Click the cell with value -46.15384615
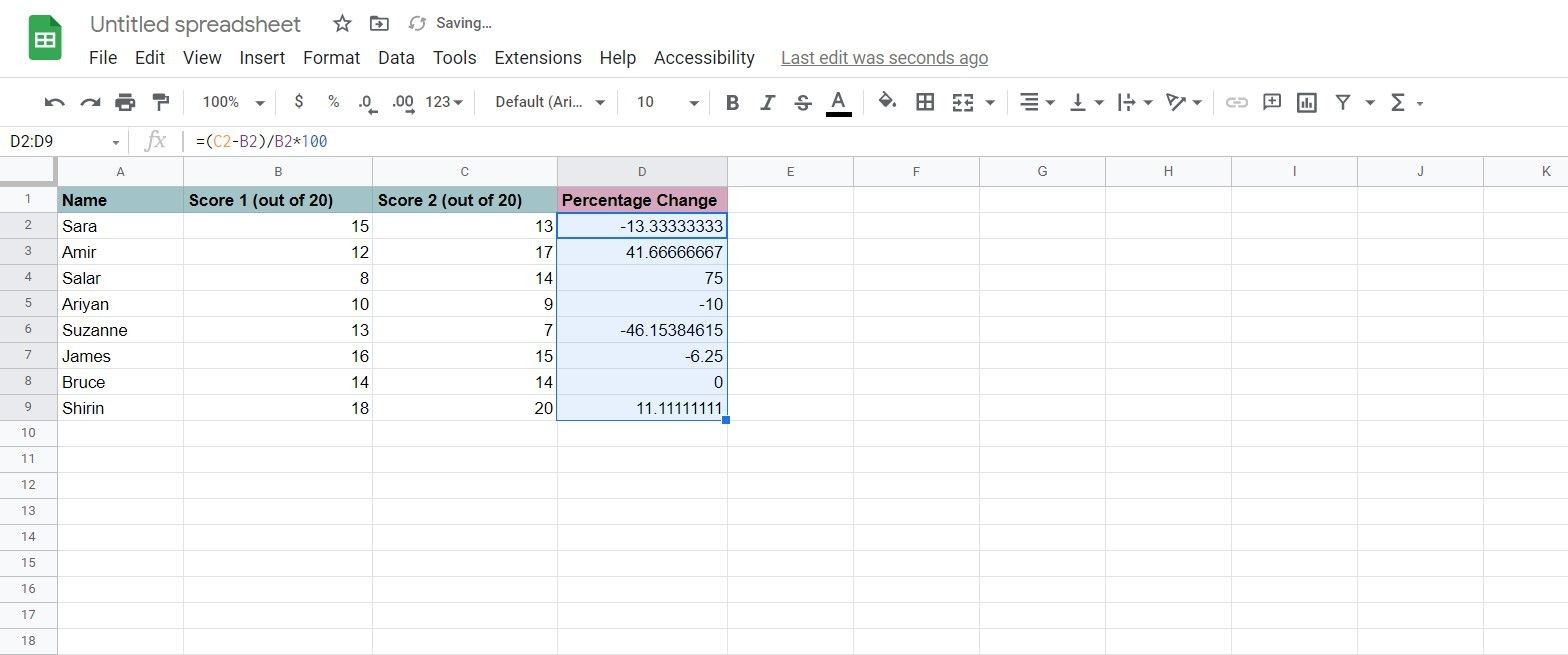Screen dimensions: 1568x655 (x=642, y=330)
